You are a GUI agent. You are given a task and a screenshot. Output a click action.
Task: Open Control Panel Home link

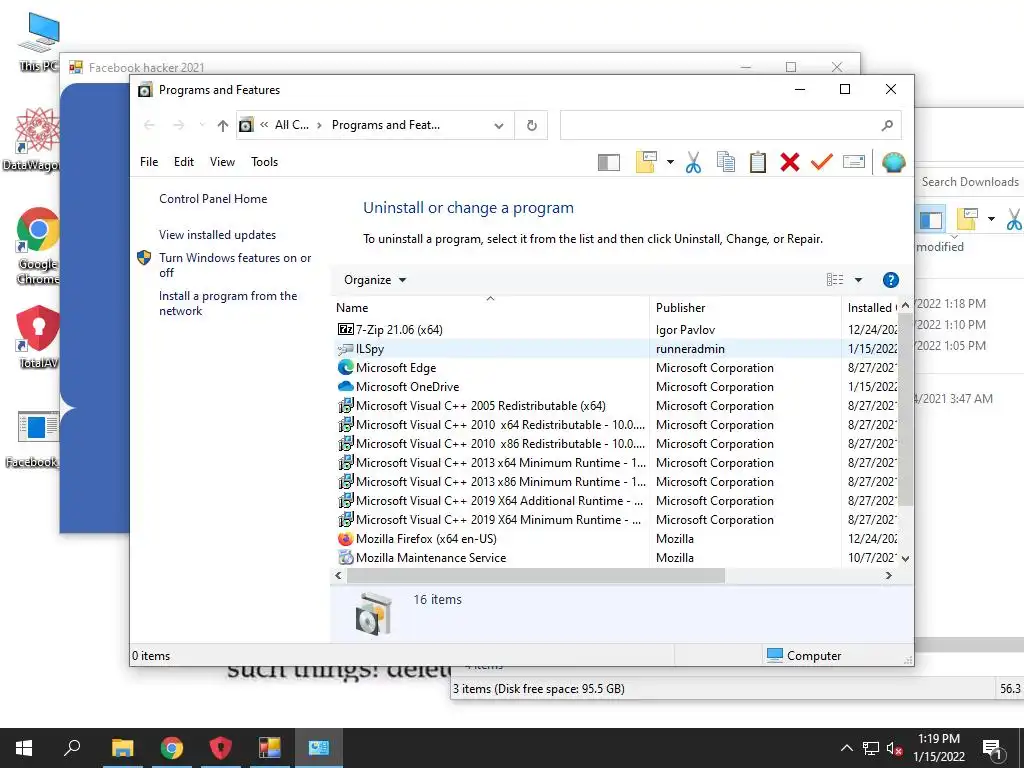pos(213,199)
